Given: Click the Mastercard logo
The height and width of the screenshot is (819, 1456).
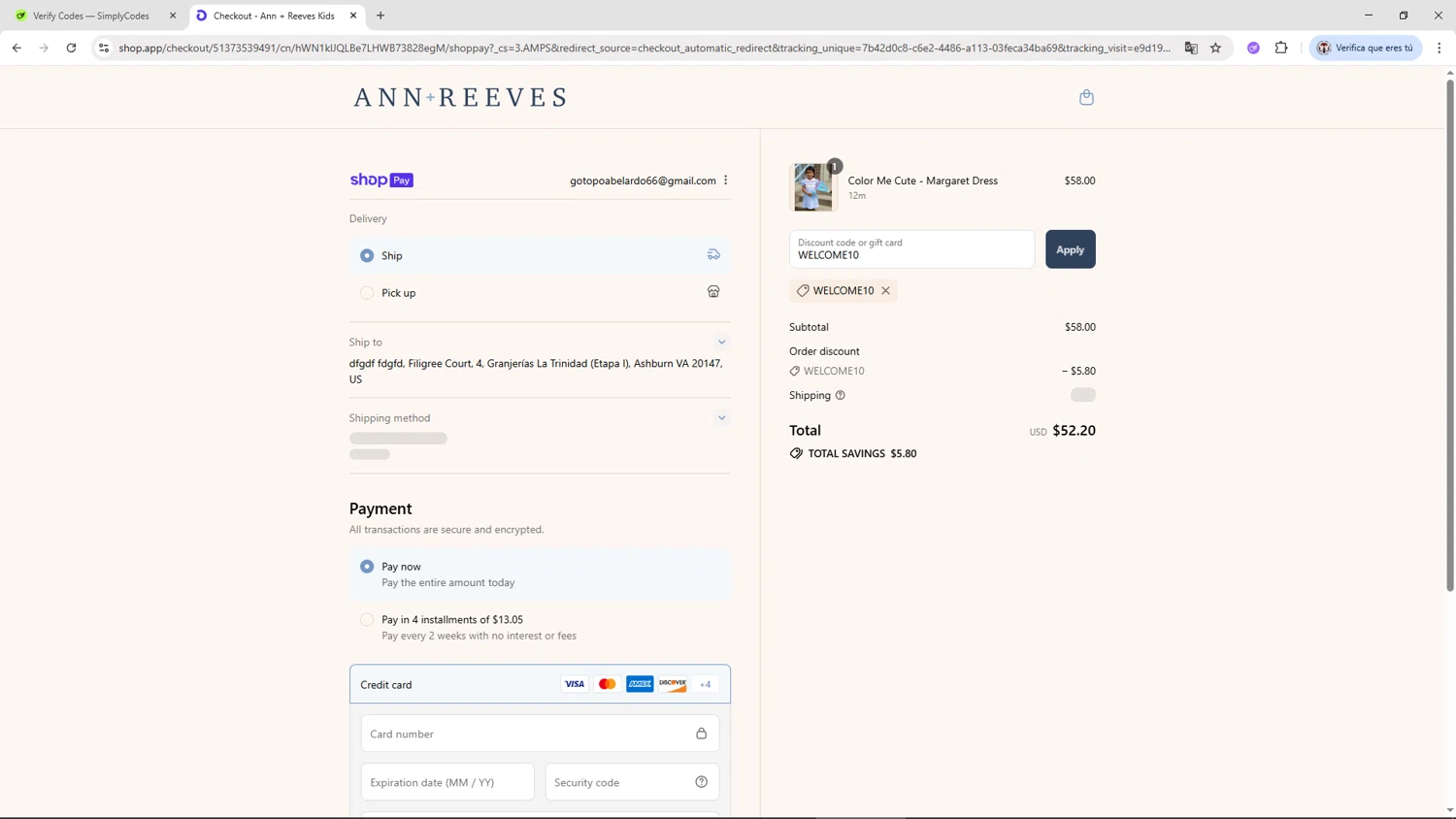Looking at the screenshot, I should point(608,684).
